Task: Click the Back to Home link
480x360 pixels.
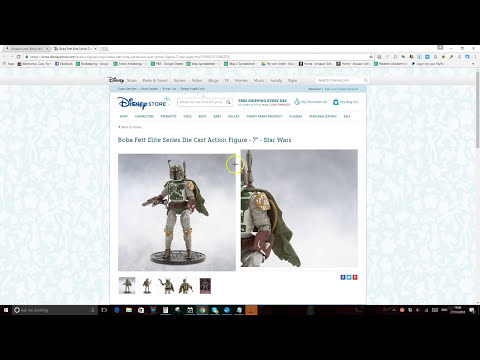Action: [130, 127]
